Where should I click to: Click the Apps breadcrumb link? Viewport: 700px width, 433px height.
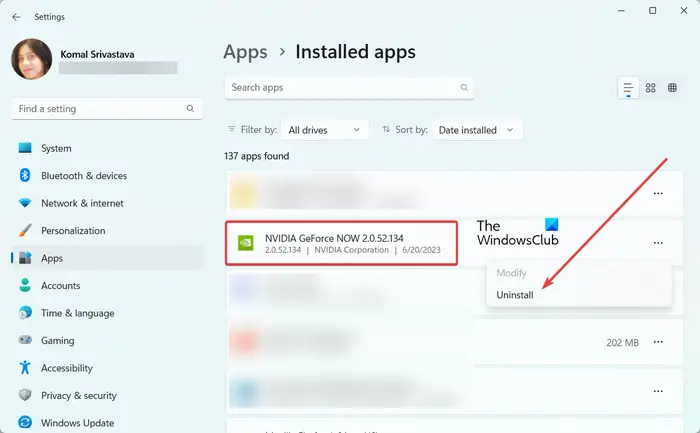click(245, 52)
